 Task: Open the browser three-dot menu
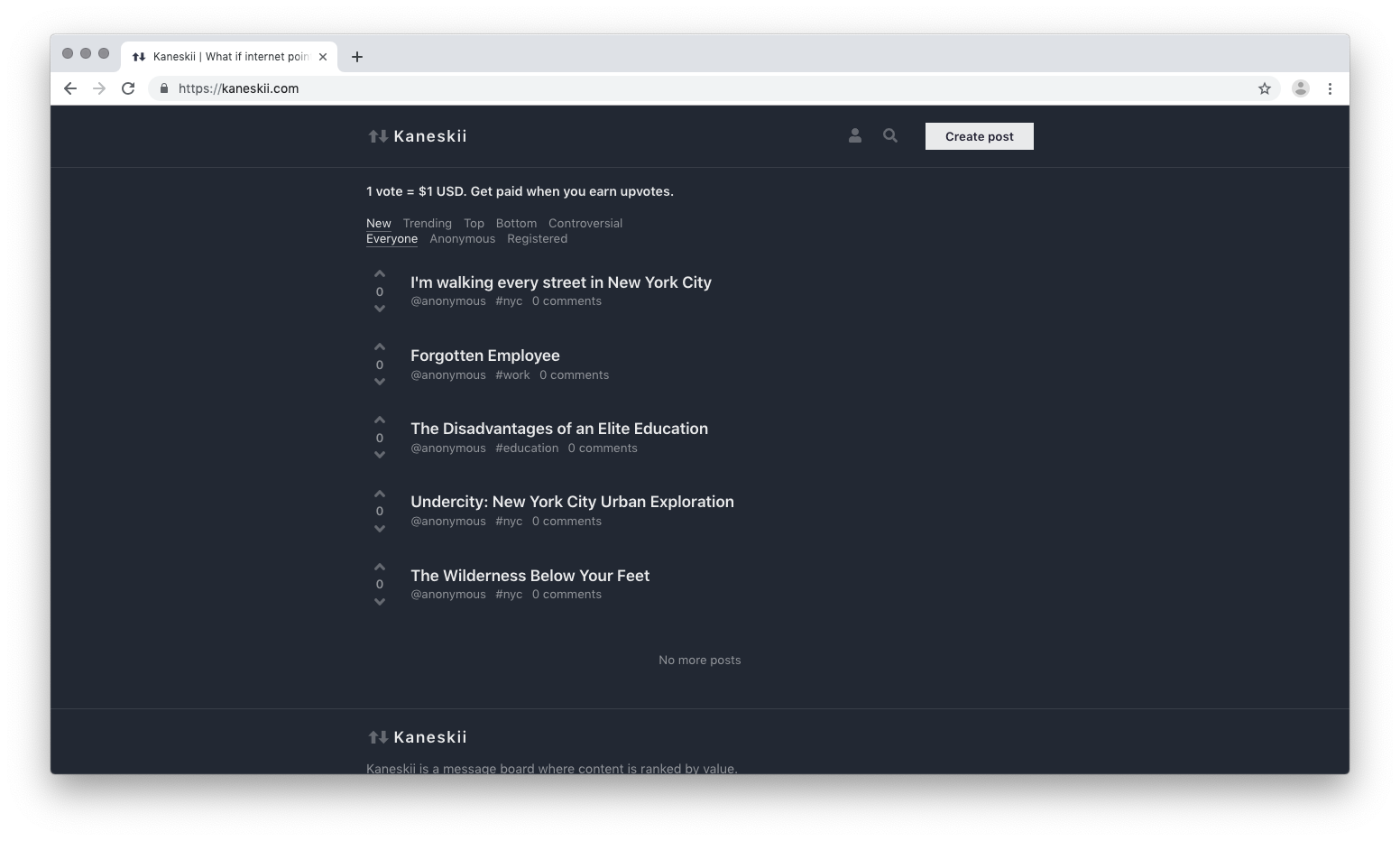coord(1330,88)
